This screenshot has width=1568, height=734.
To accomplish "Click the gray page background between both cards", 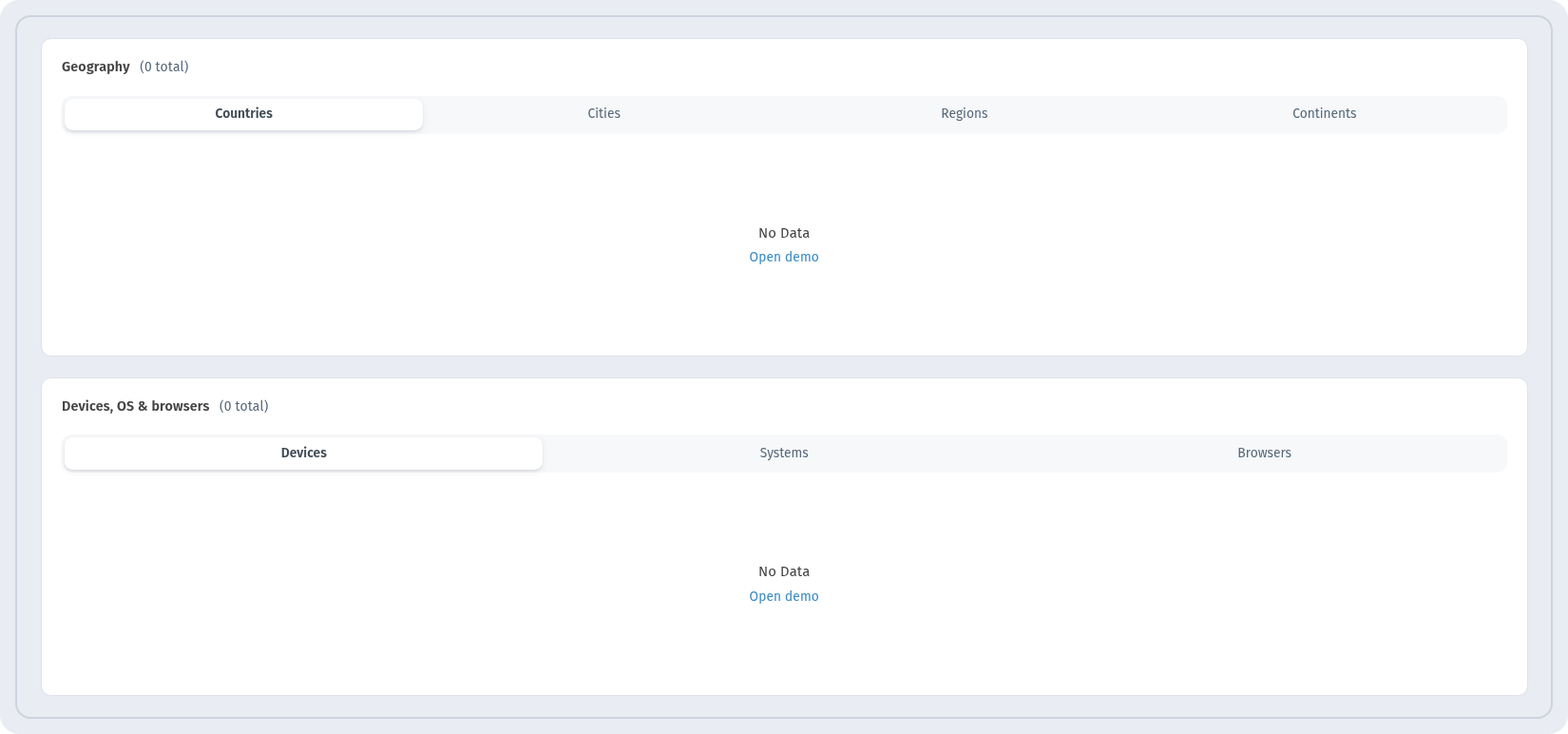I will tap(784, 367).
